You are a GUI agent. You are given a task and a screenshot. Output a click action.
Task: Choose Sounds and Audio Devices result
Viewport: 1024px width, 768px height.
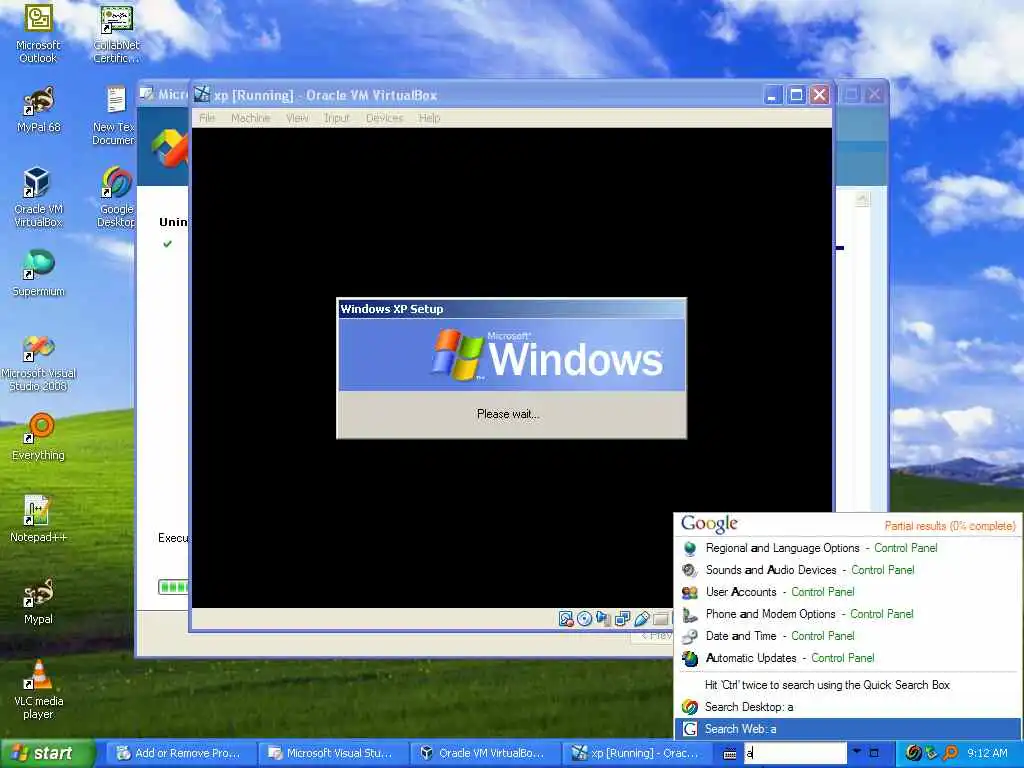[x=848, y=570]
